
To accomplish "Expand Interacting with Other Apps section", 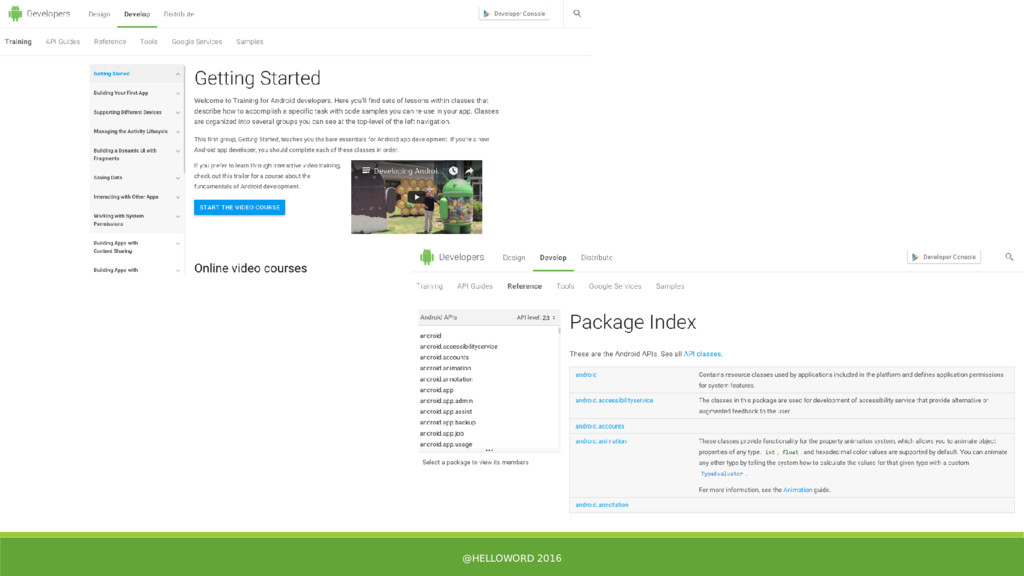I will [178, 197].
